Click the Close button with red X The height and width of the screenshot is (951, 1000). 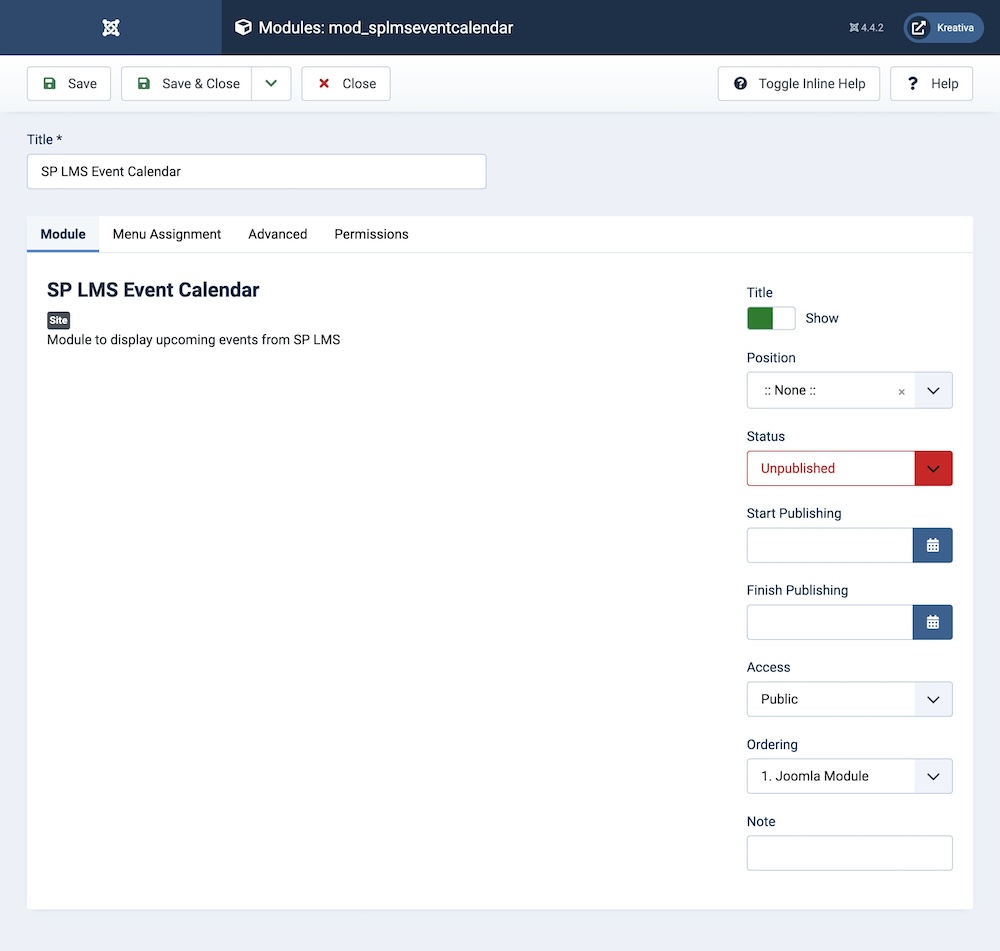(x=346, y=84)
